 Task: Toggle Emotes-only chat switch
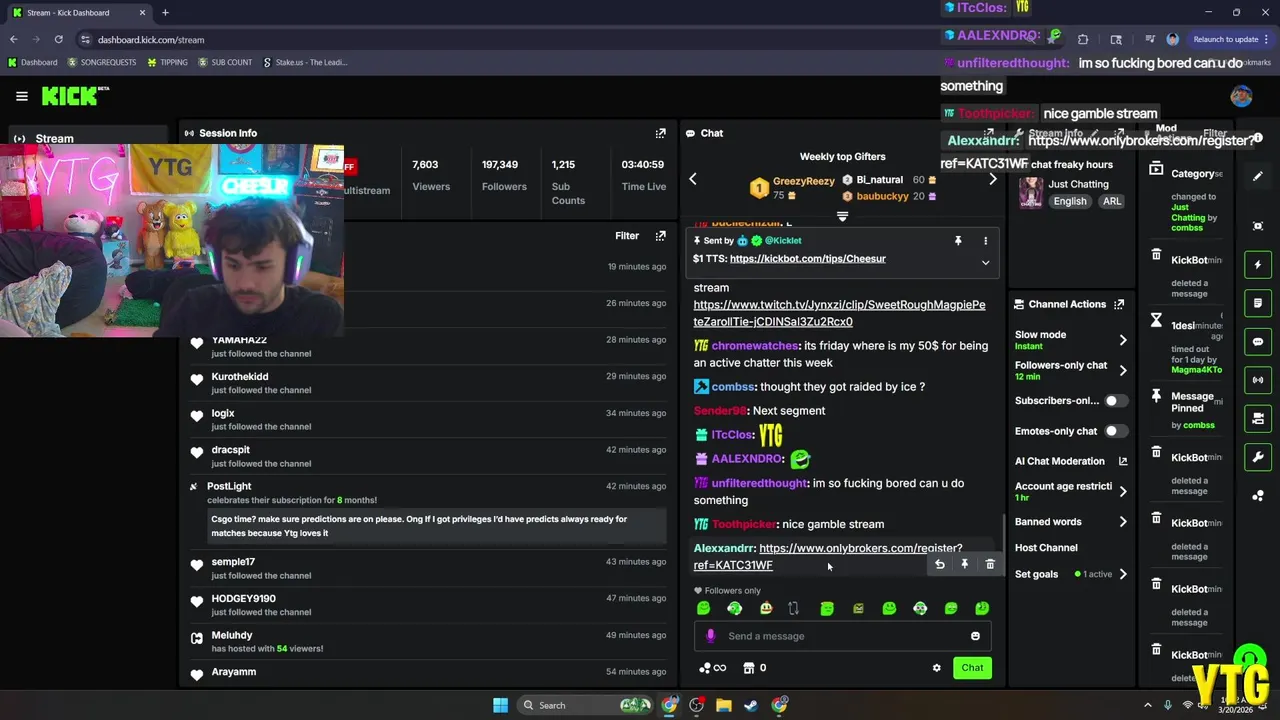(1115, 431)
